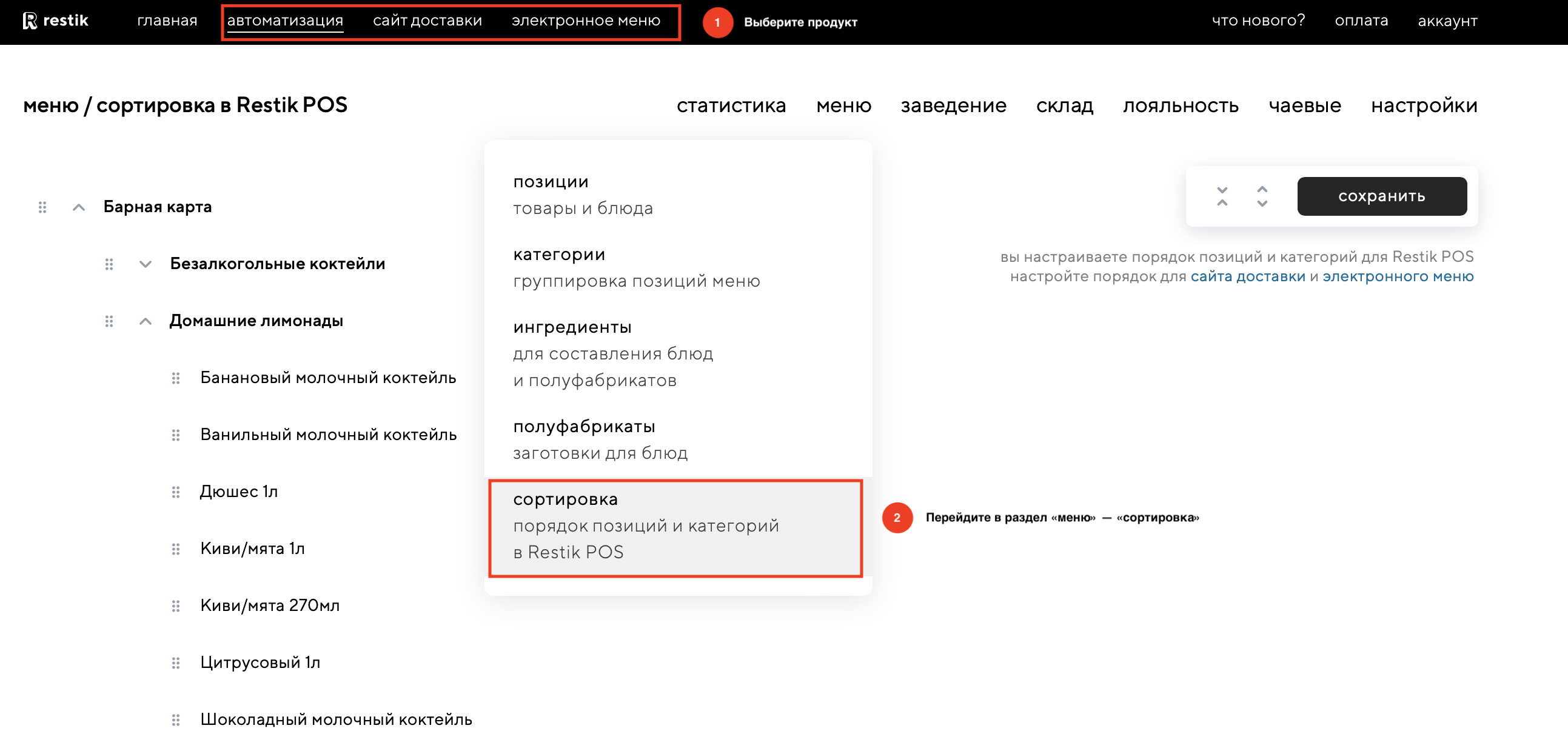This screenshot has width=1568, height=754.
Task: Click drag handle of Дюшес 1л
Action: [176, 492]
